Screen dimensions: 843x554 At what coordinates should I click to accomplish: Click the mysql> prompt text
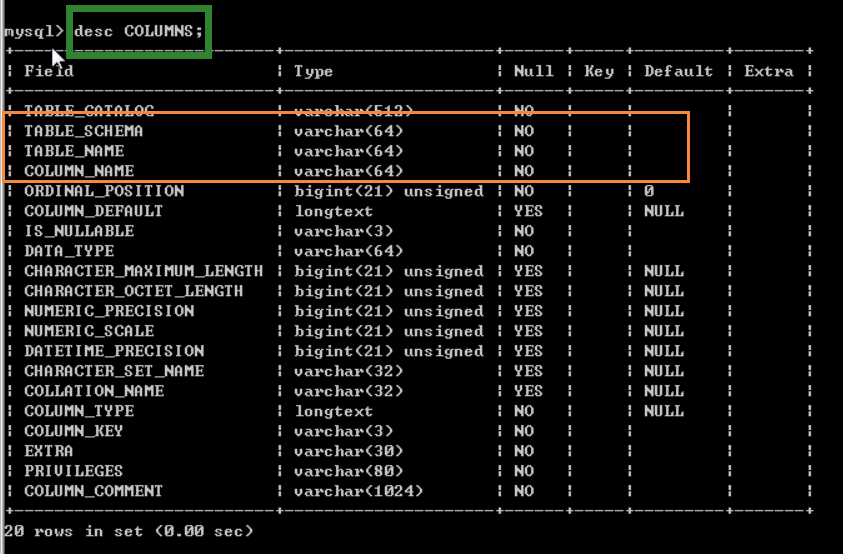coord(34,32)
